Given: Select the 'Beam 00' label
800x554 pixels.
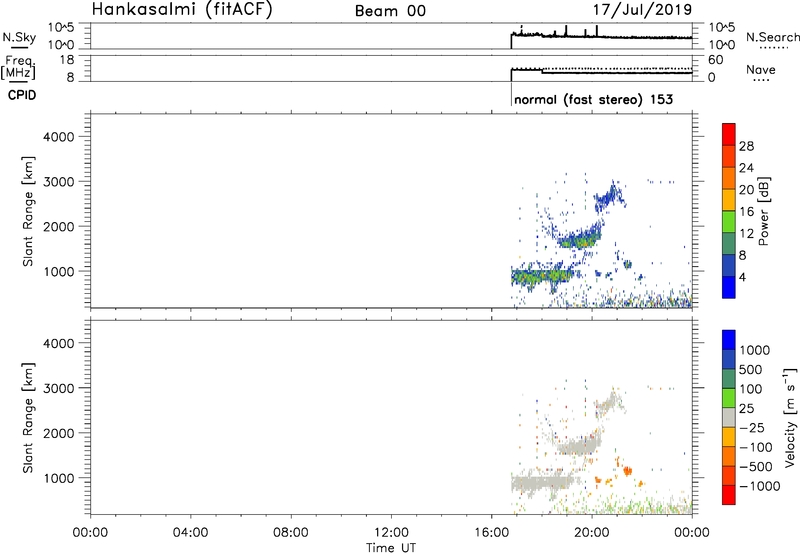Looking at the screenshot, I should (x=390, y=11).
